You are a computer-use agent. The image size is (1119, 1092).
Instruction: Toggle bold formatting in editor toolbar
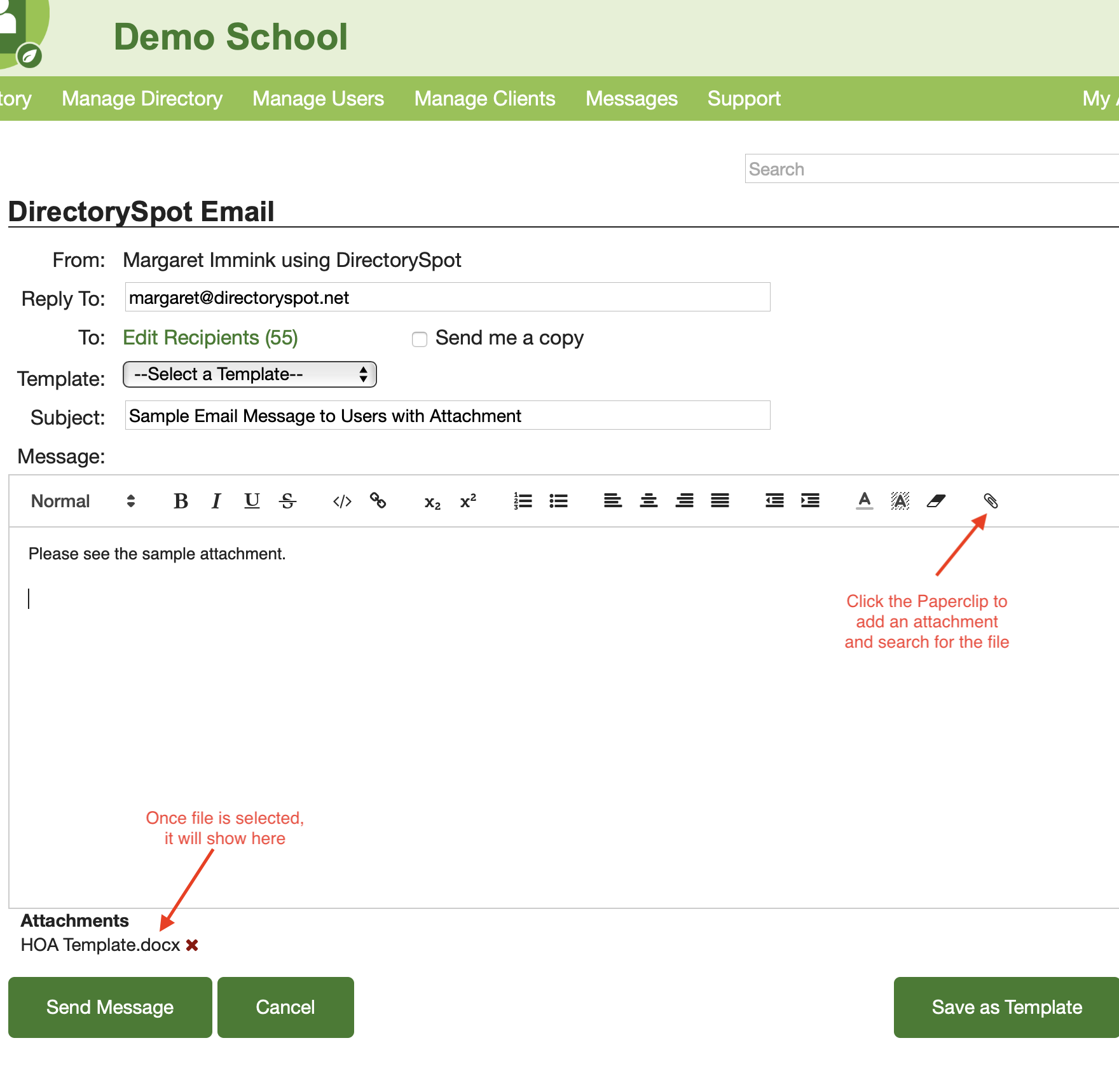tap(181, 501)
